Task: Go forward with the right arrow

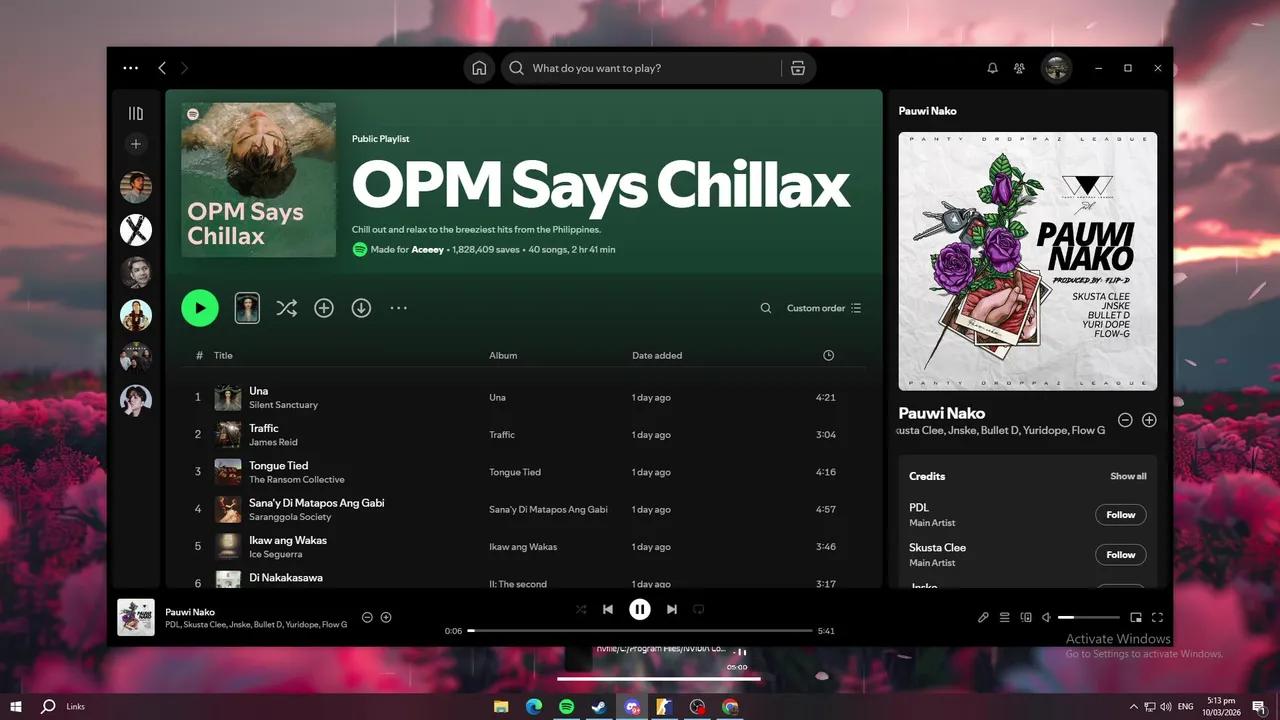Action: pyautogui.click(x=184, y=68)
